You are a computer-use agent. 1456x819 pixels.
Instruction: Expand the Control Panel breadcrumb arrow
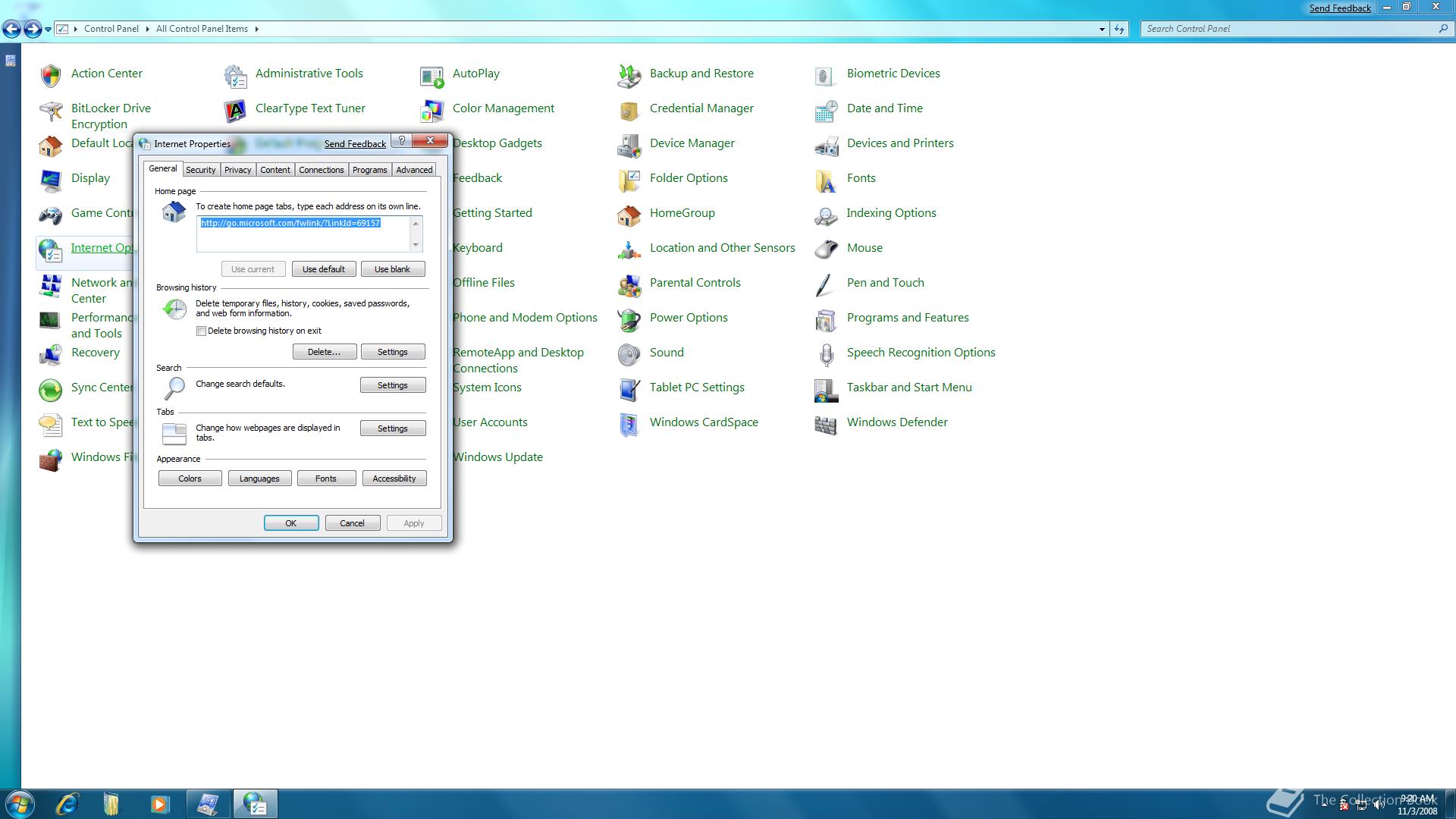pyautogui.click(x=147, y=29)
